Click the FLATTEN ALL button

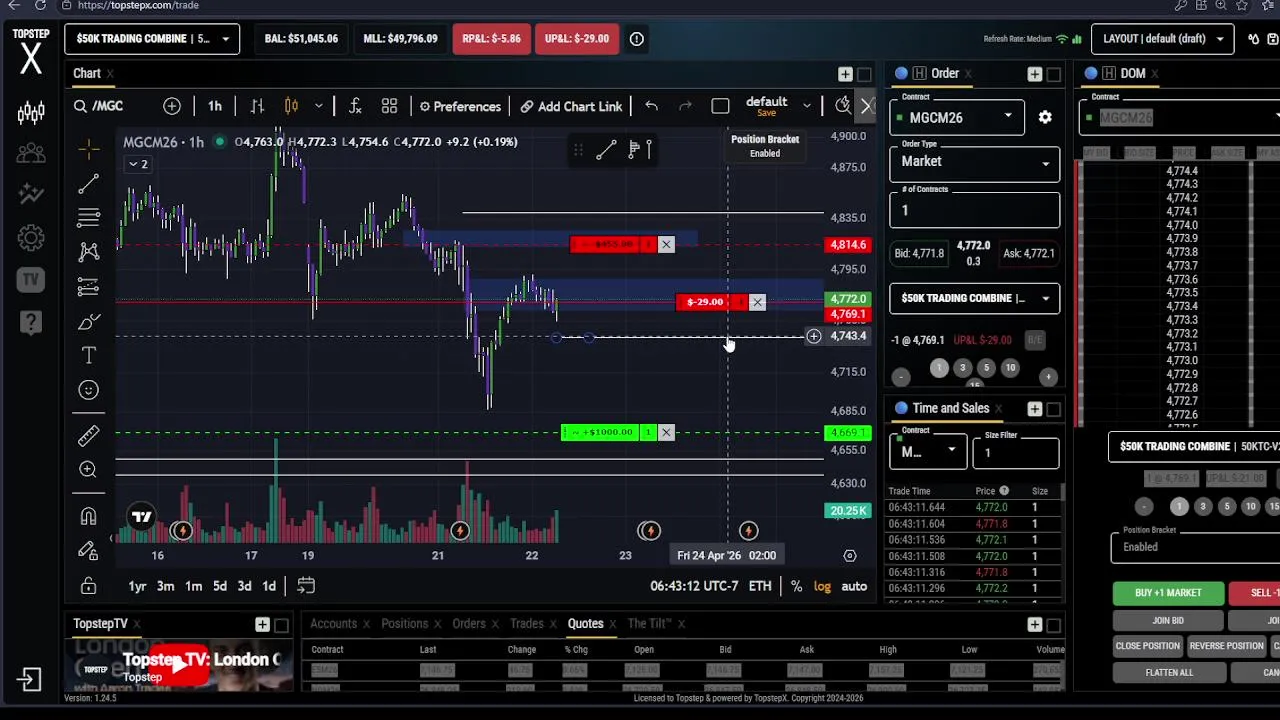1169,673
